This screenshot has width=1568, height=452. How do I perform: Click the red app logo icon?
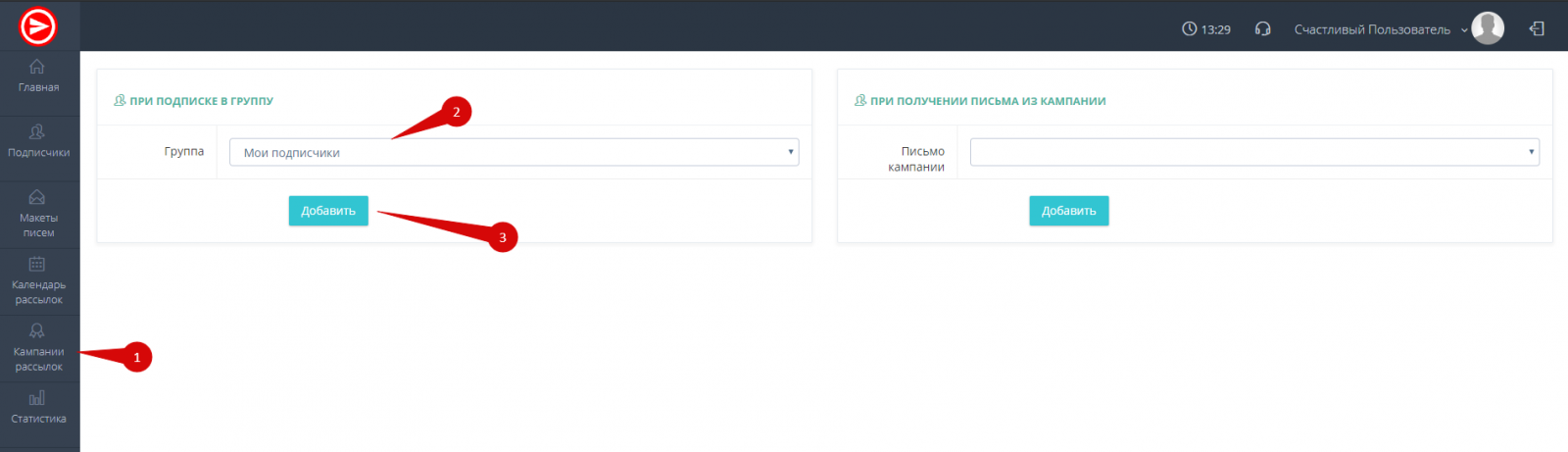pyautogui.click(x=38, y=26)
